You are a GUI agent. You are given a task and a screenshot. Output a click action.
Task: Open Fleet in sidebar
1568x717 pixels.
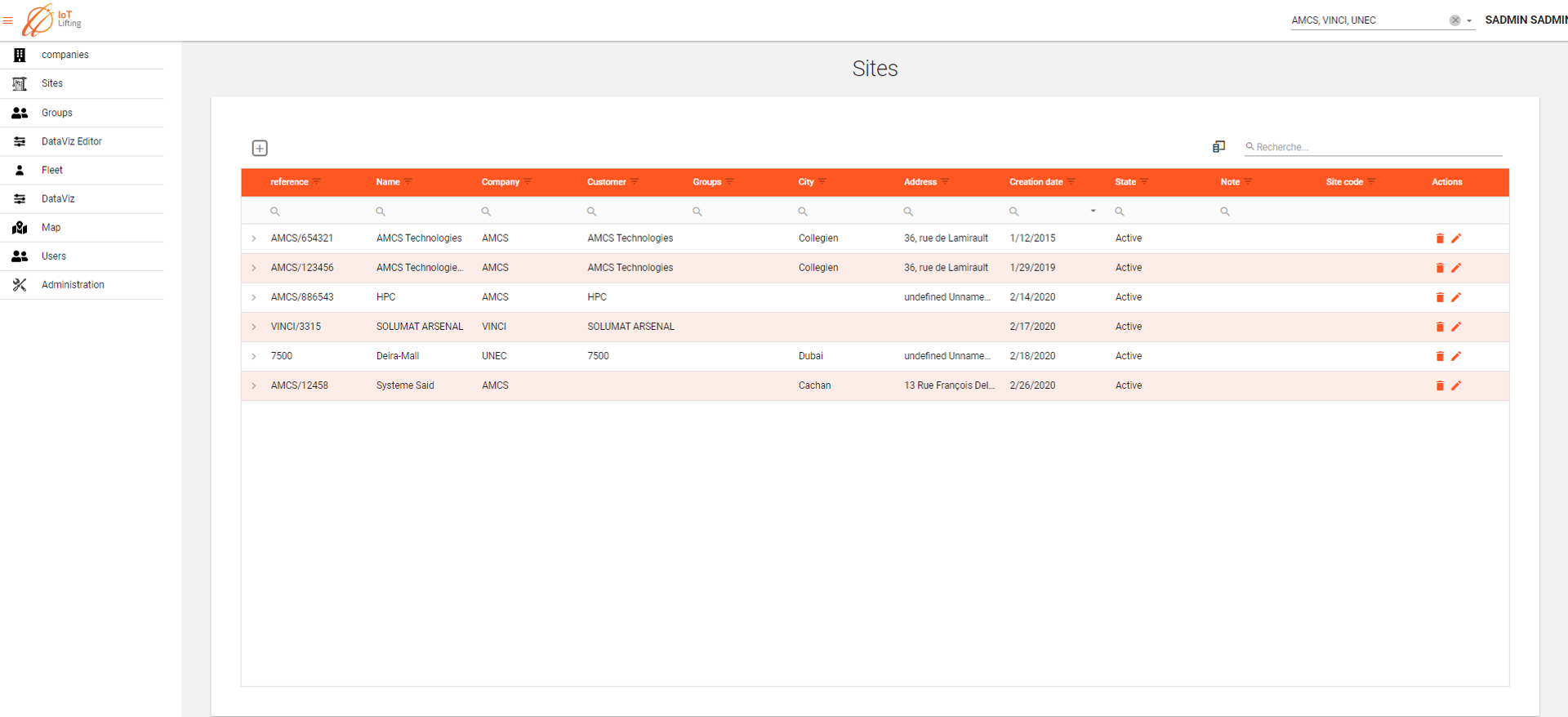[82, 170]
